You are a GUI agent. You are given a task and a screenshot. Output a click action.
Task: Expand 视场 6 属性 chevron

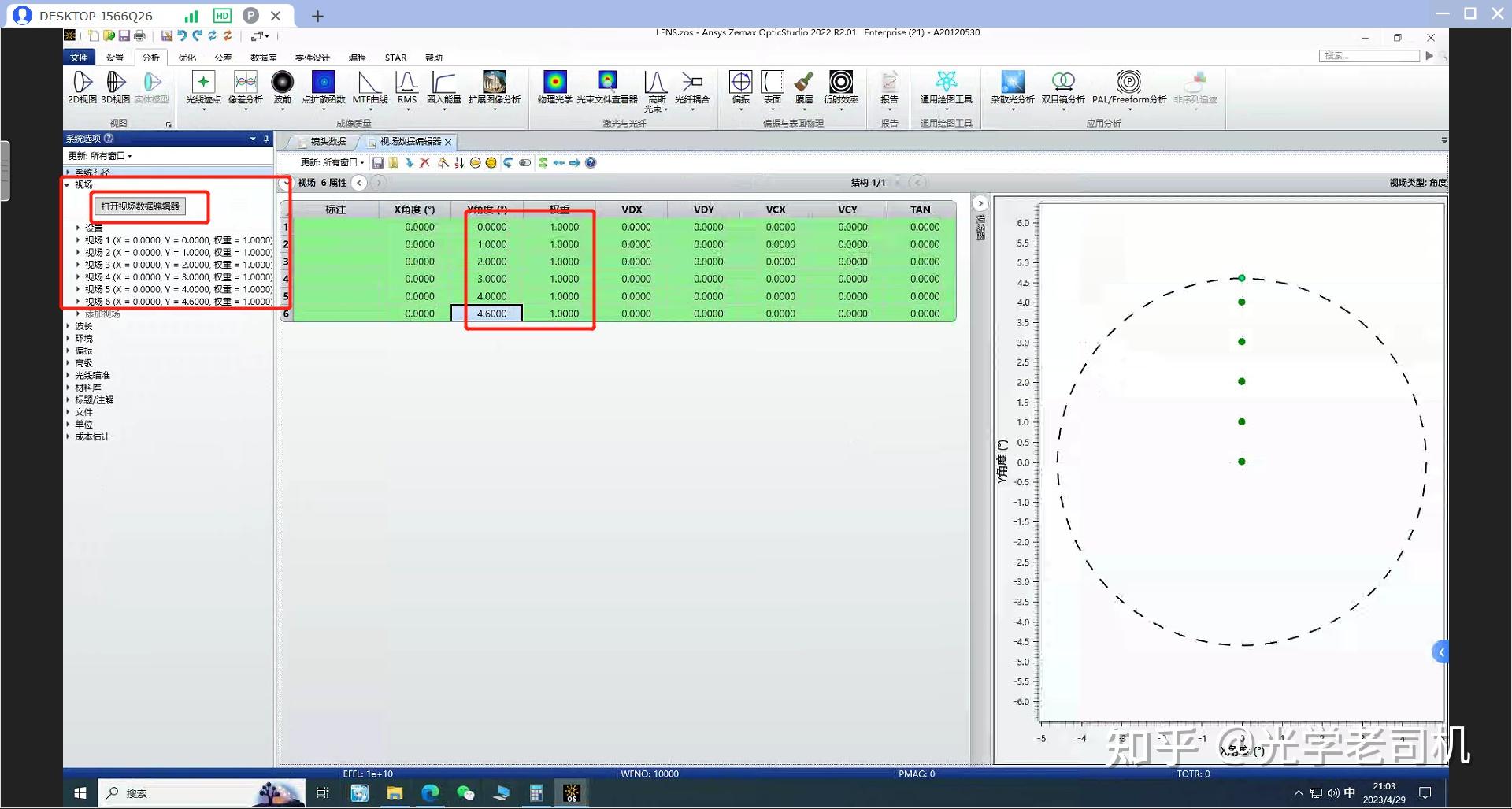point(286,183)
